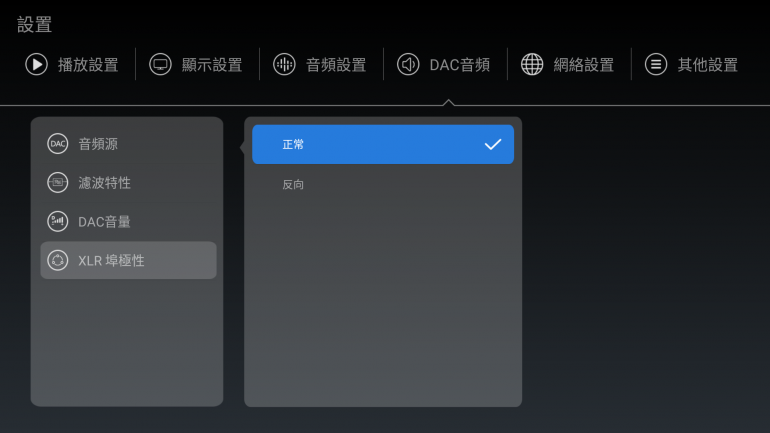Click the volume bars icon beside DAC音量

(57, 221)
